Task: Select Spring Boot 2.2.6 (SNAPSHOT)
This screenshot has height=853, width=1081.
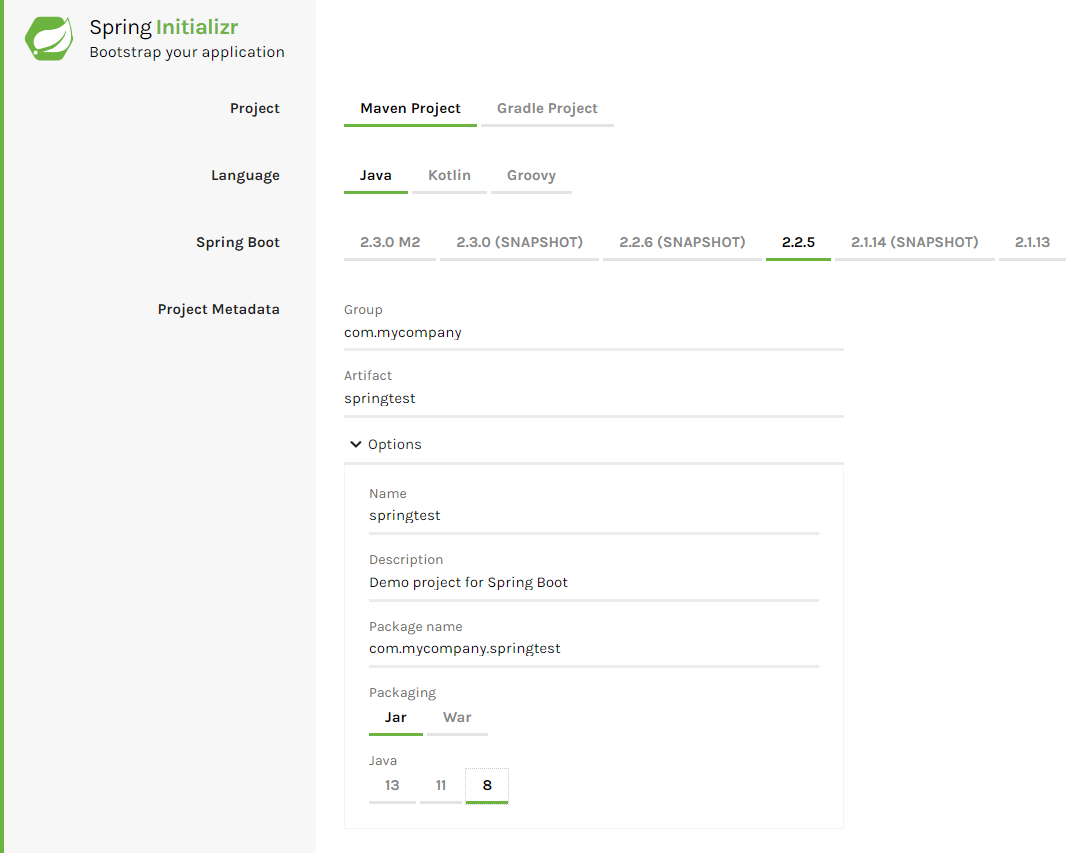Action: [x=683, y=242]
